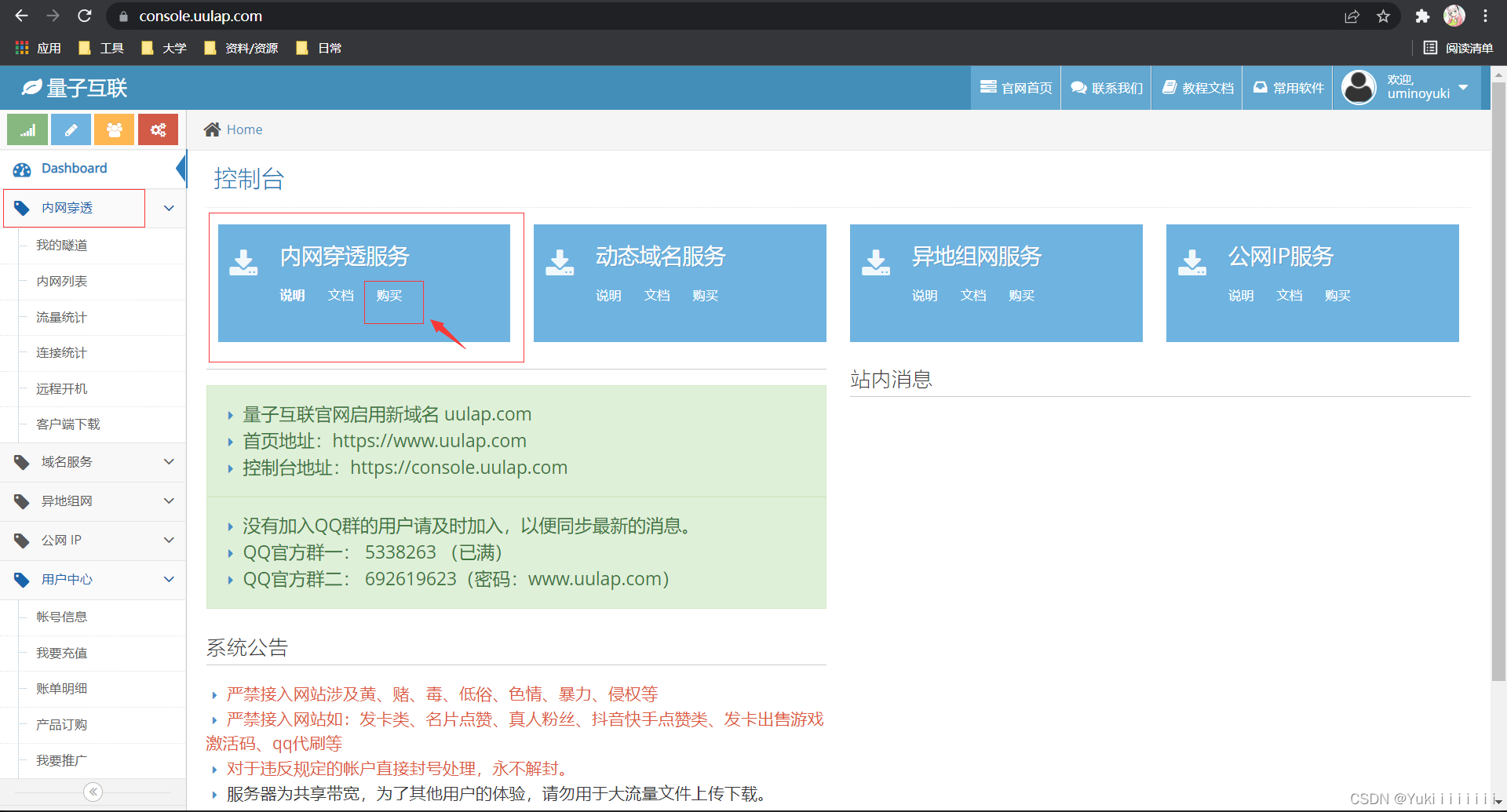Collapse the sidebar with the double-arrow button
Image resolution: width=1507 pixels, height=812 pixels.
tap(93, 792)
